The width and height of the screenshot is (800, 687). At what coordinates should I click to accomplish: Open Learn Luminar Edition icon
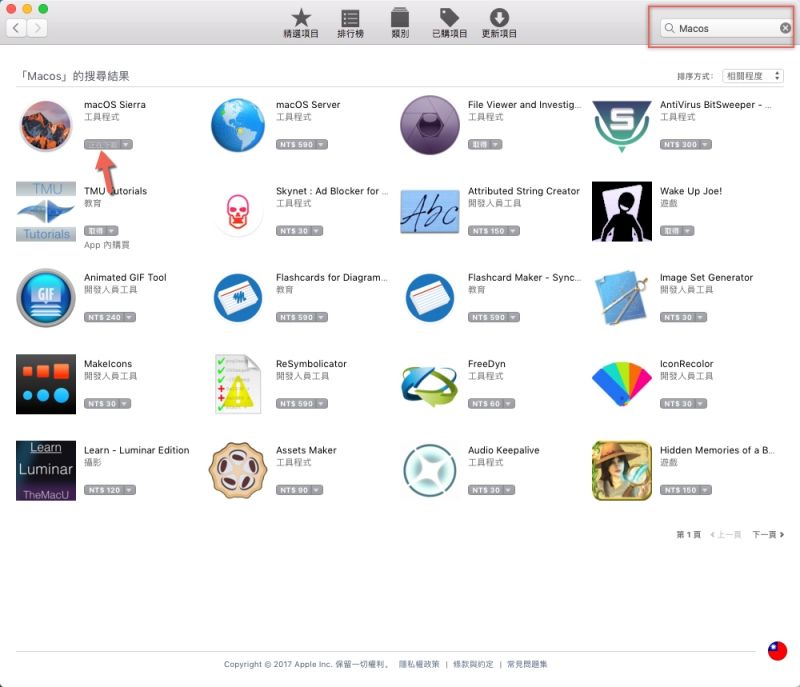(x=46, y=470)
